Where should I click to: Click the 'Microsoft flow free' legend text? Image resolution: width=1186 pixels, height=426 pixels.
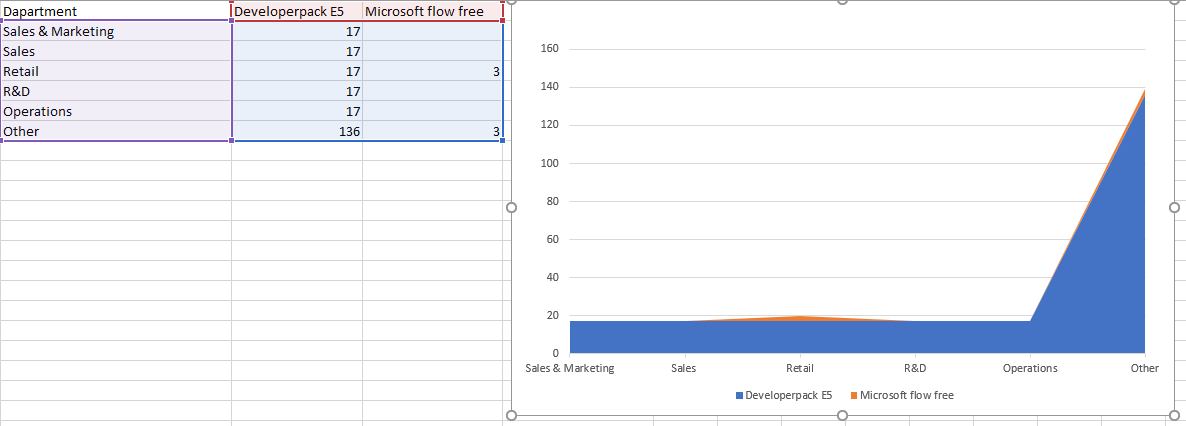(906, 396)
